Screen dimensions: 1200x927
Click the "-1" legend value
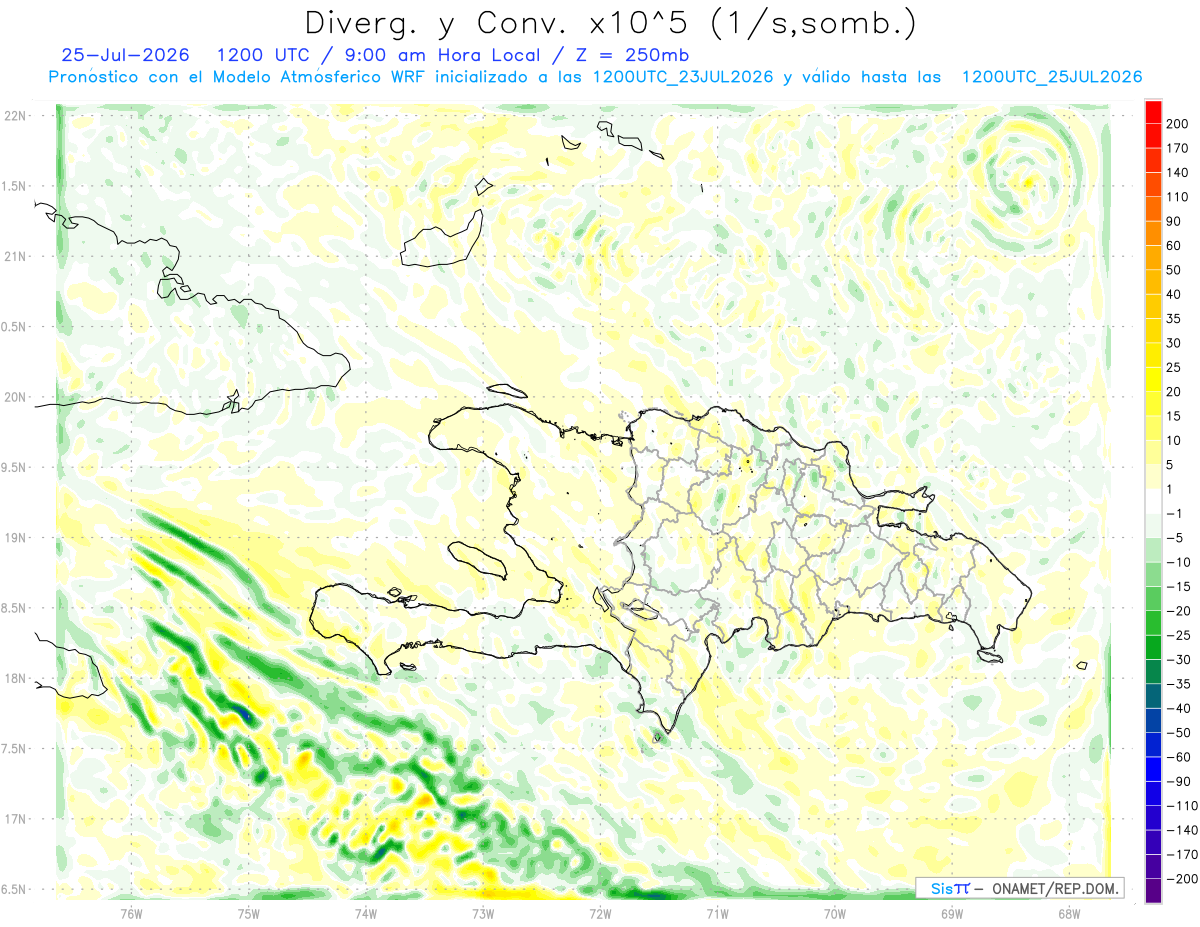pyautogui.click(x=1174, y=513)
